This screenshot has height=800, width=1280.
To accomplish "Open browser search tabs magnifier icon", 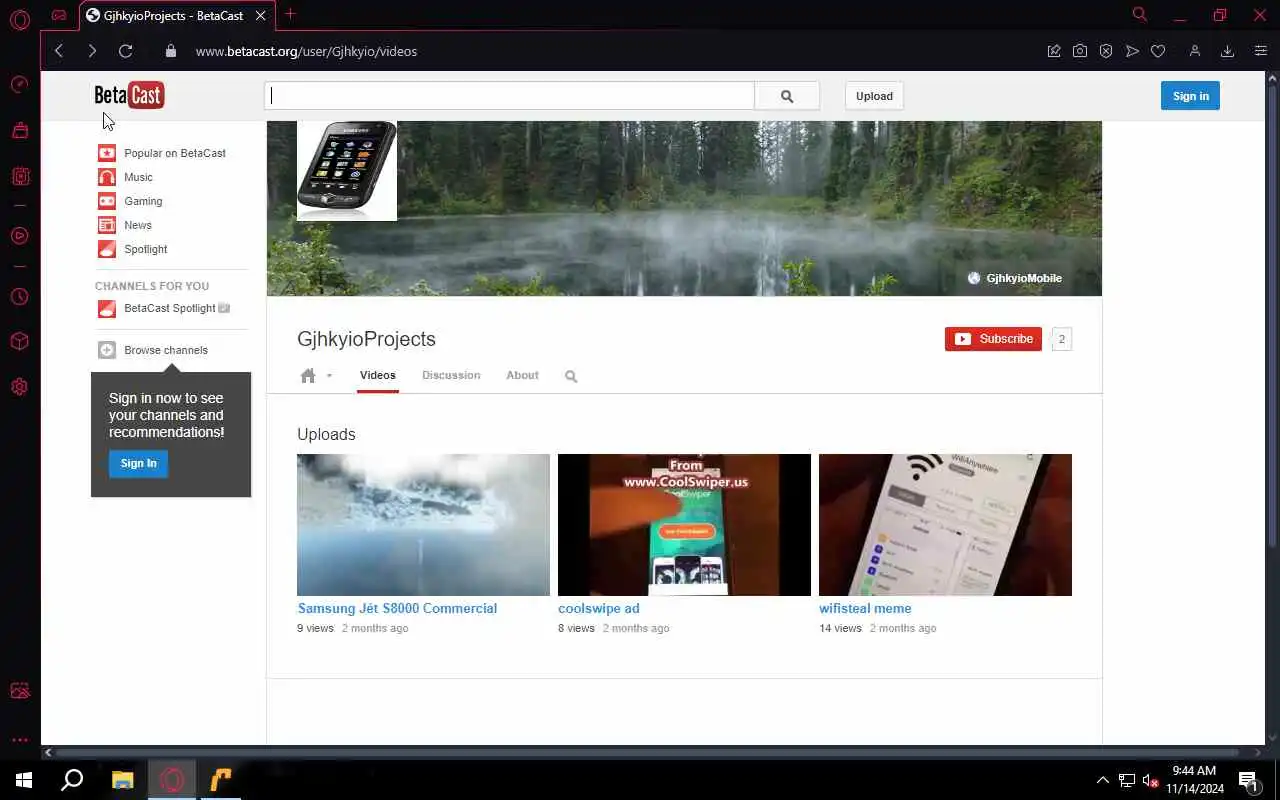I will click(1139, 14).
